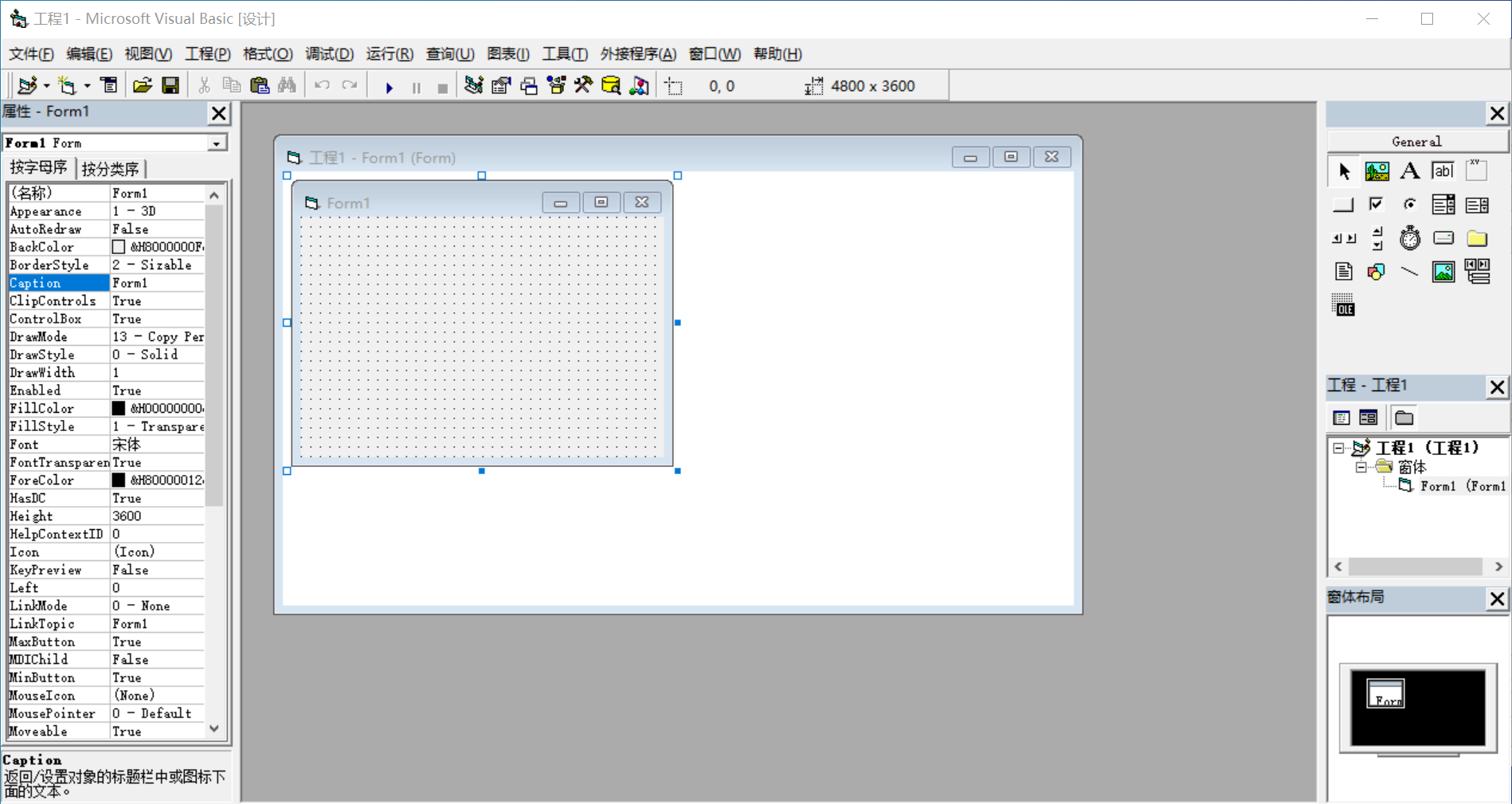Select the DirListBox folder control

click(1477, 238)
